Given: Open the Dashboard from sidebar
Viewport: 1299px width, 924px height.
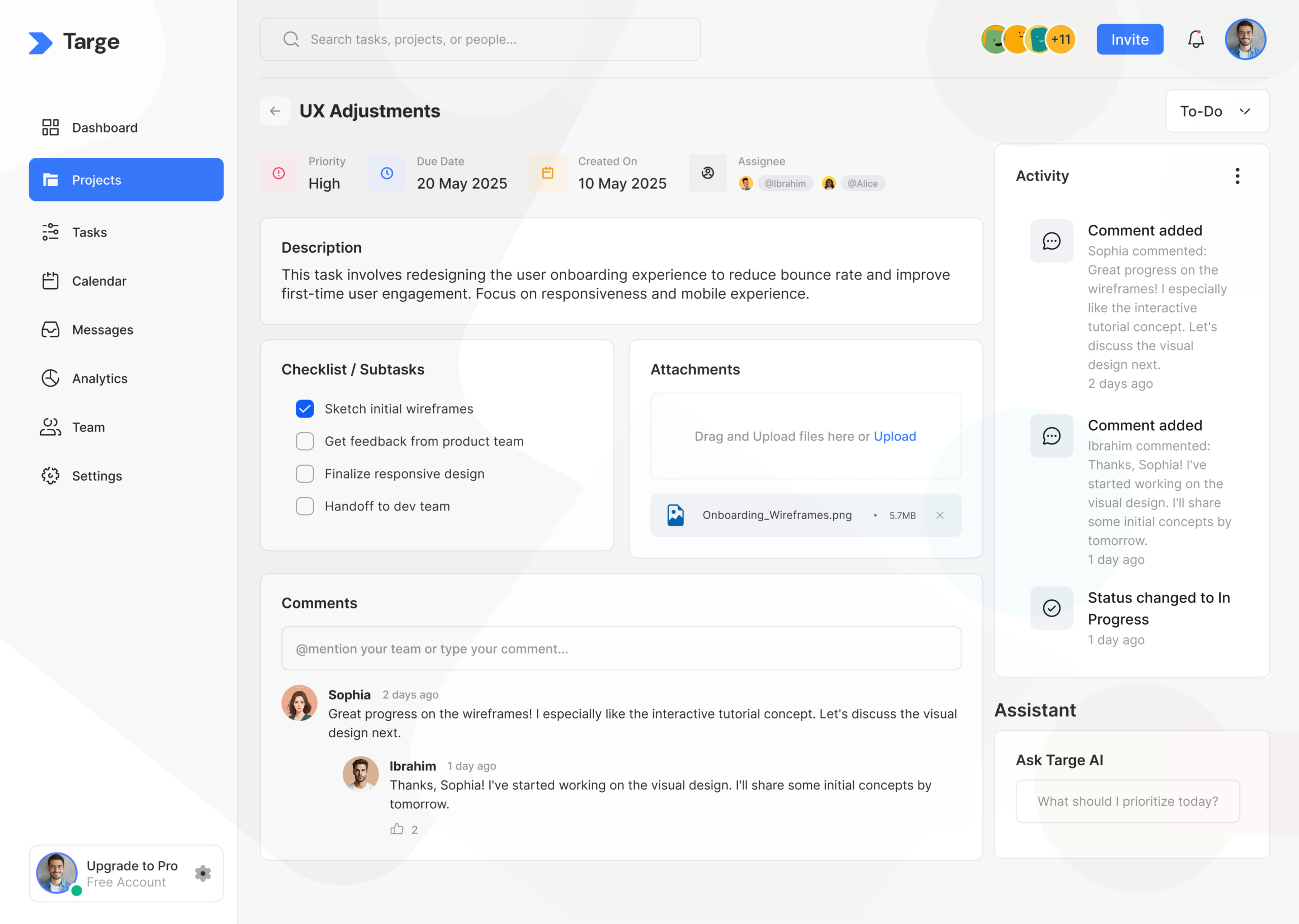Looking at the screenshot, I should click(104, 127).
